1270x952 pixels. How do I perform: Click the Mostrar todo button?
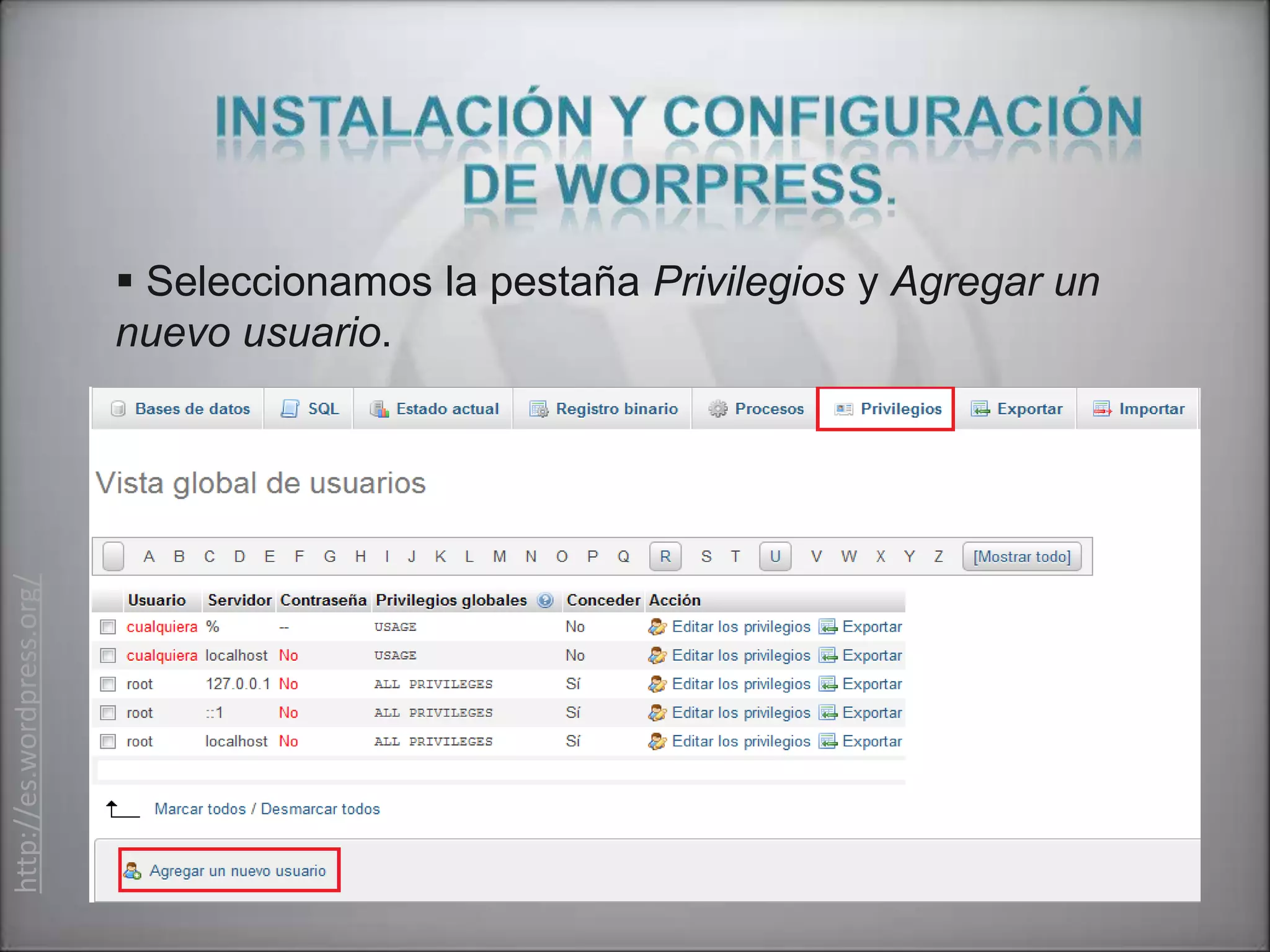[x=1022, y=557]
